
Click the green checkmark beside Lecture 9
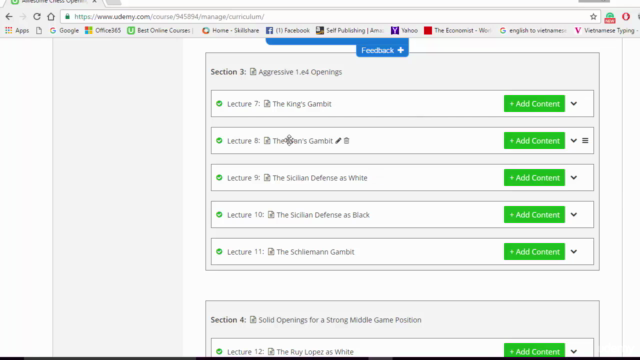[x=219, y=178]
